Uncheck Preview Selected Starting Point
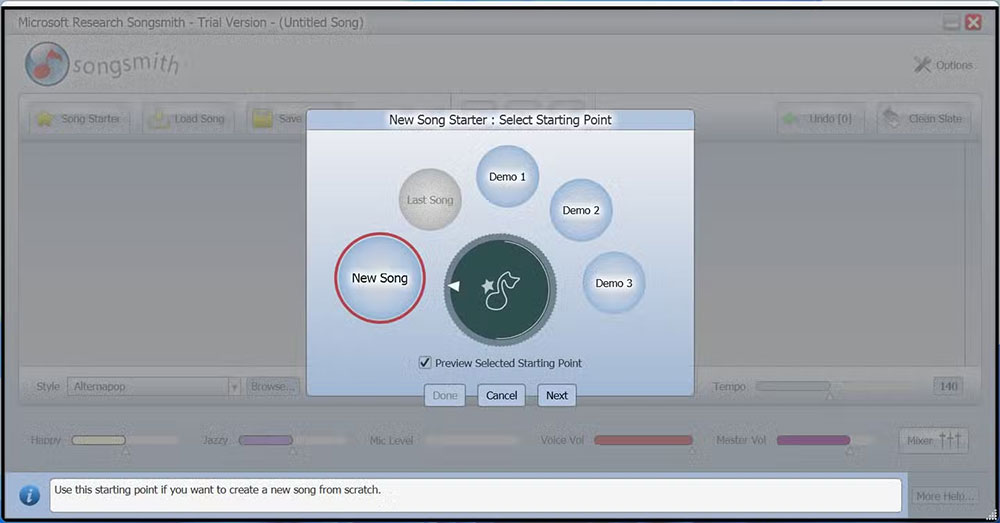1000x523 pixels. pos(425,362)
